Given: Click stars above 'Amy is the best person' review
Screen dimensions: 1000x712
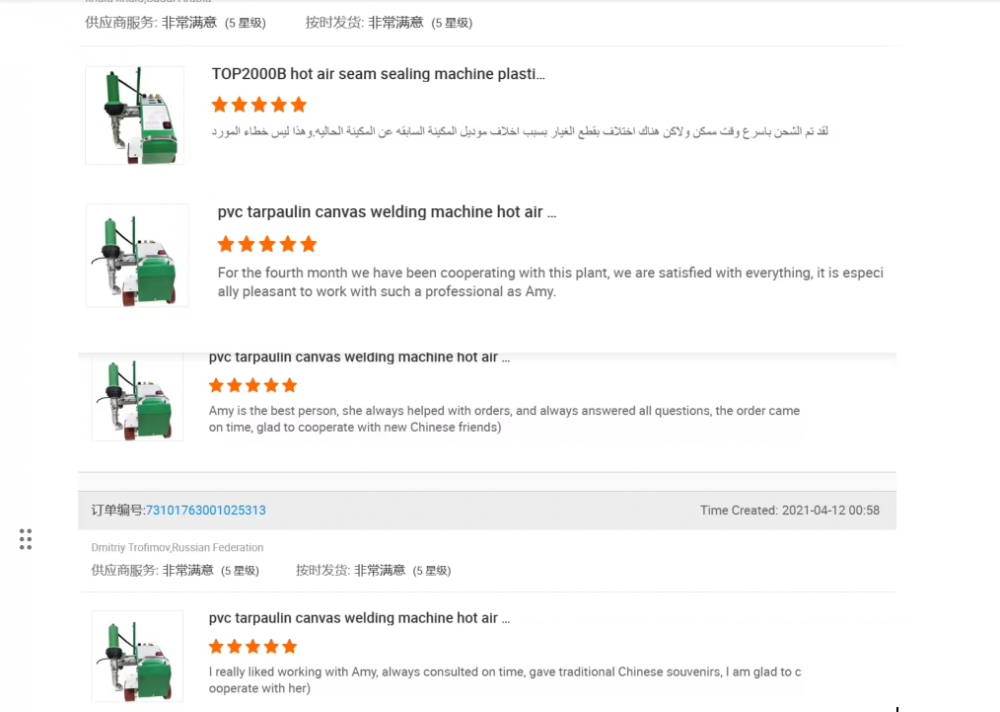Looking at the screenshot, I should coord(253,385).
